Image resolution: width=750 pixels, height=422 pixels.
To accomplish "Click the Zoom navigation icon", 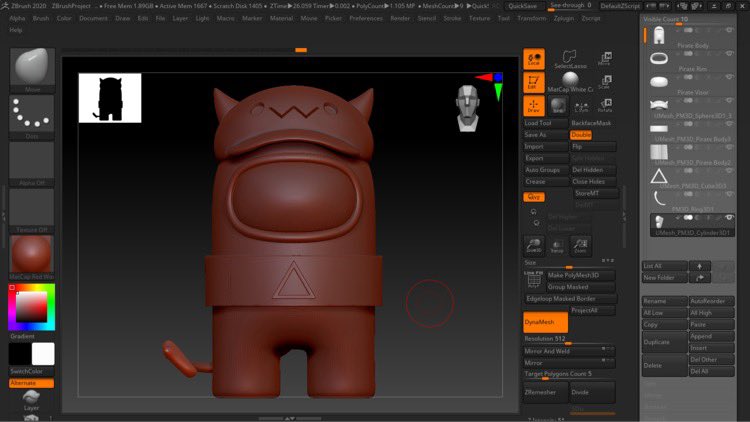I will tap(580, 245).
